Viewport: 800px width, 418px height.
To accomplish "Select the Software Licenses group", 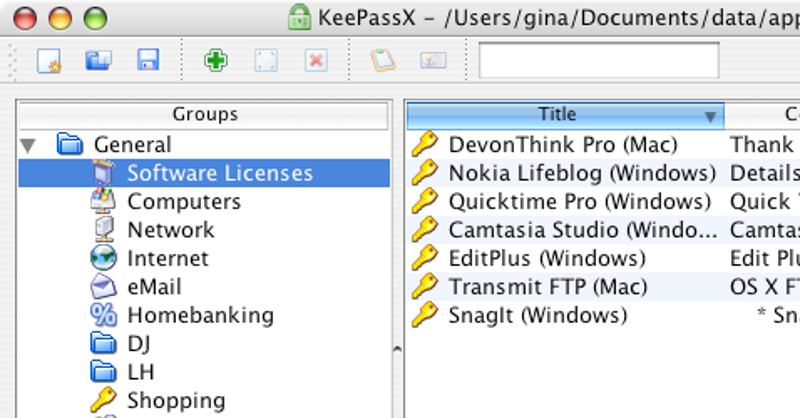I will 204,173.
